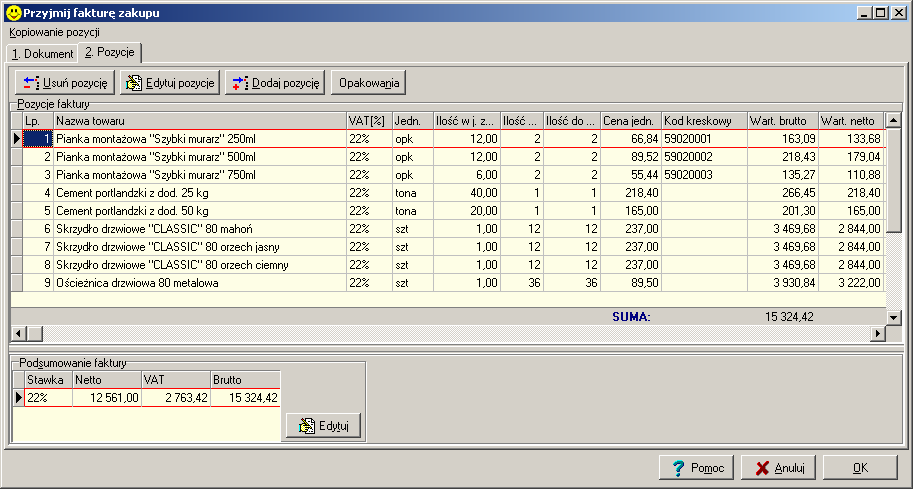The height and width of the screenshot is (489, 913).
Task: Switch to the 1. Dokument tab
Action: (42, 54)
